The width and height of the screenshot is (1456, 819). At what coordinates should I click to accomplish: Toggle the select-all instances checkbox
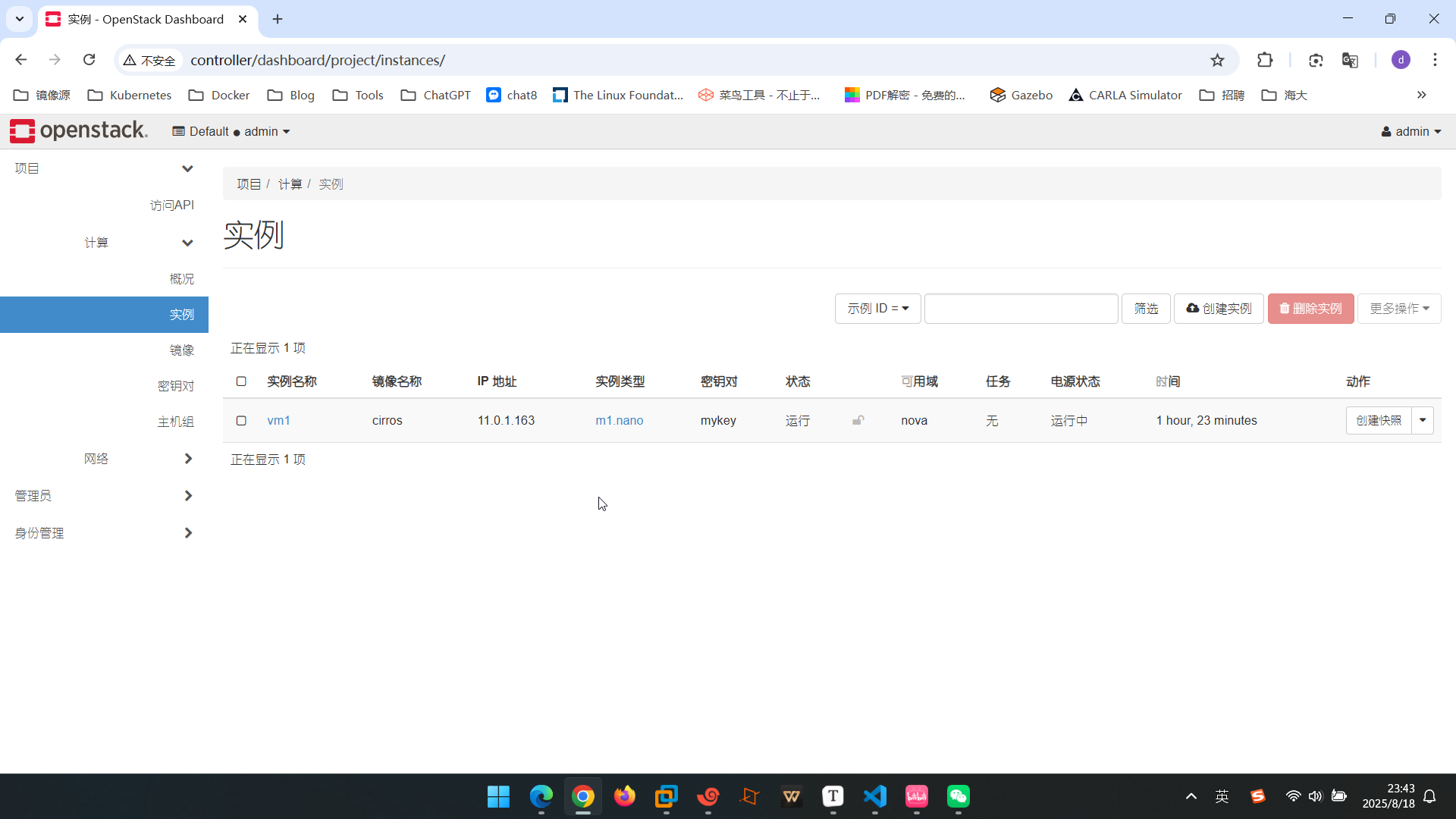[241, 381]
